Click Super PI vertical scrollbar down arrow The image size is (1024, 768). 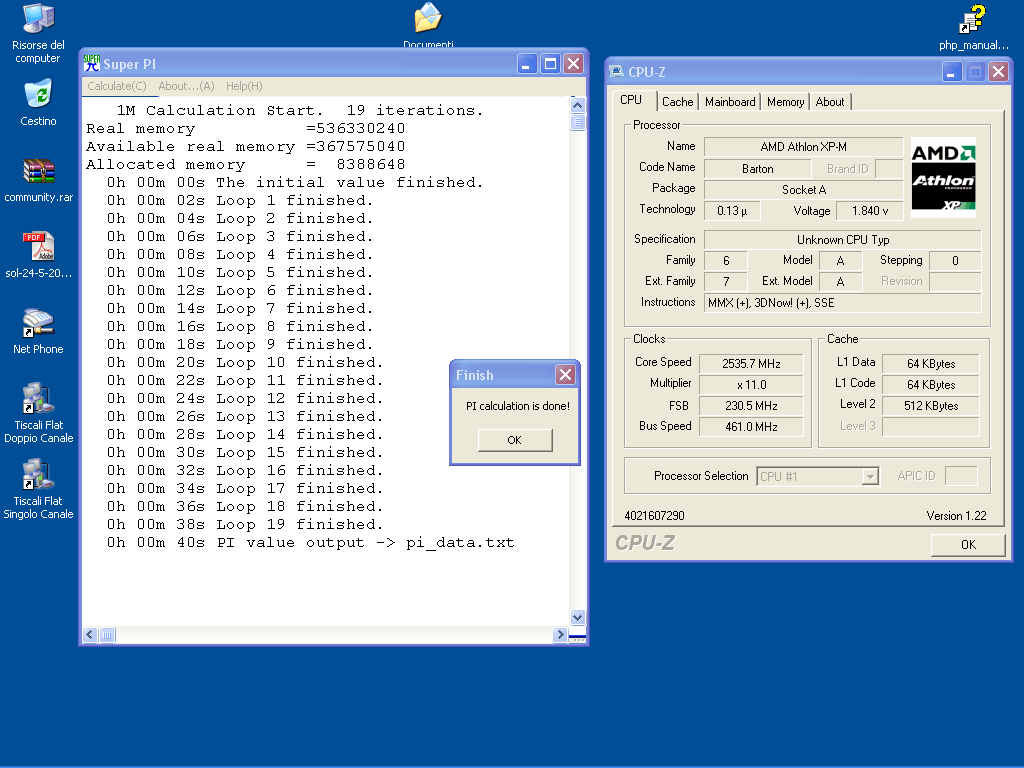577,617
